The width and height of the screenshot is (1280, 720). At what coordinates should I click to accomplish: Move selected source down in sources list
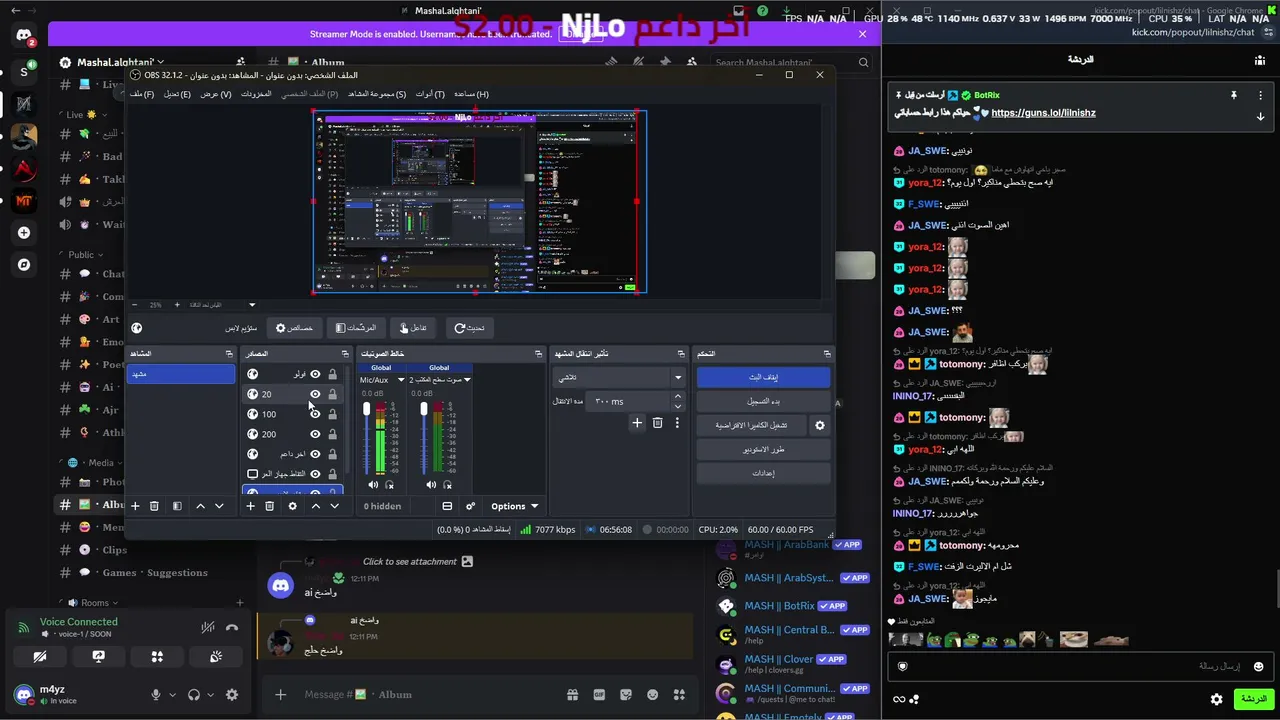[x=334, y=506]
